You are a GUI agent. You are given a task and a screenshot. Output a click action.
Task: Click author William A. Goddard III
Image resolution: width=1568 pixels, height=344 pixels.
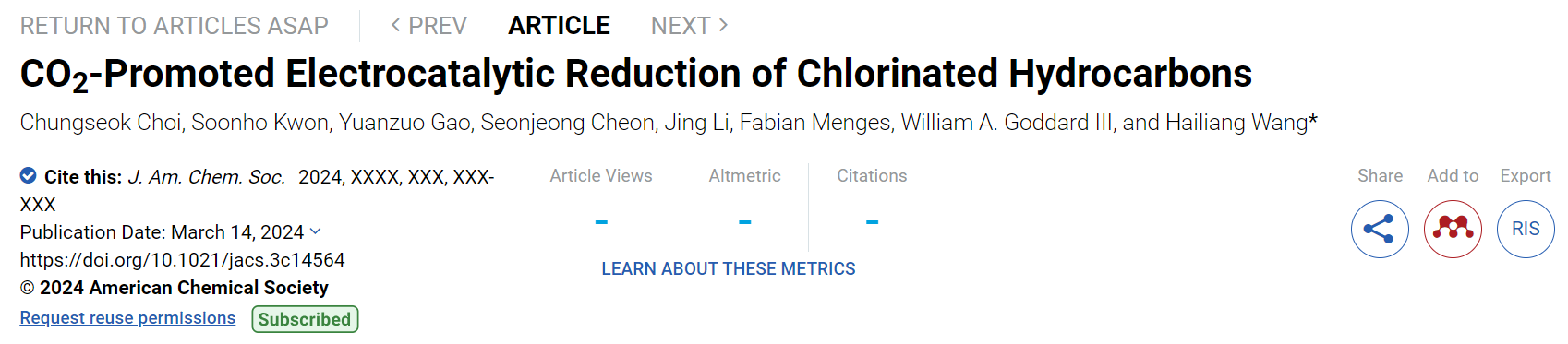click(x=1007, y=123)
